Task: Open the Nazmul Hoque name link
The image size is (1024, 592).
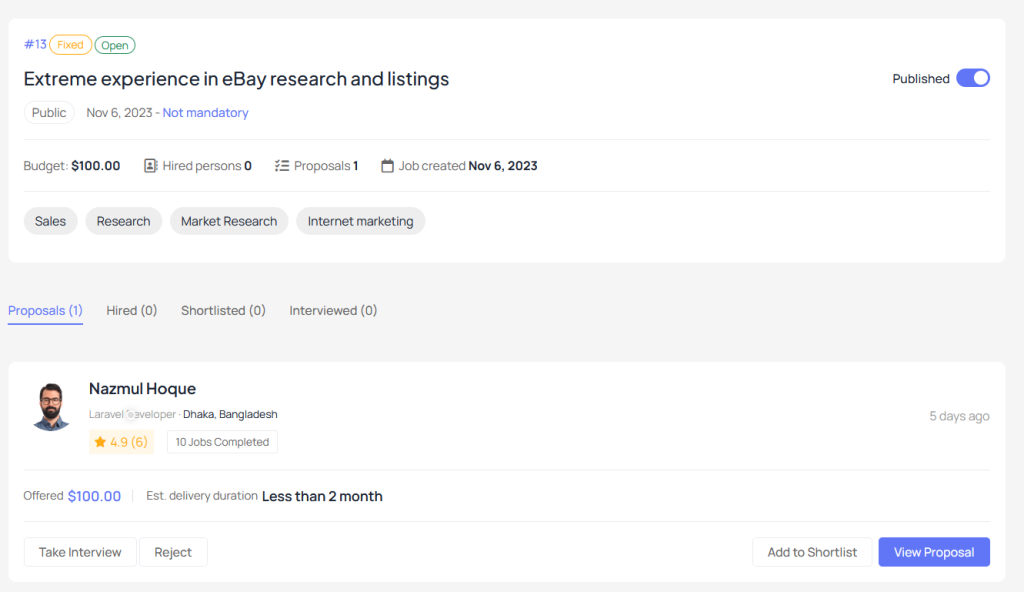Action: click(x=142, y=389)
